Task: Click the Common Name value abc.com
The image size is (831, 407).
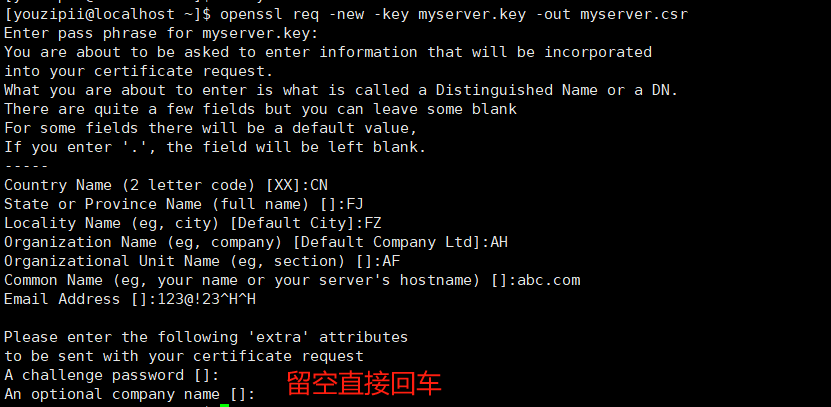Action: [549, 280]
